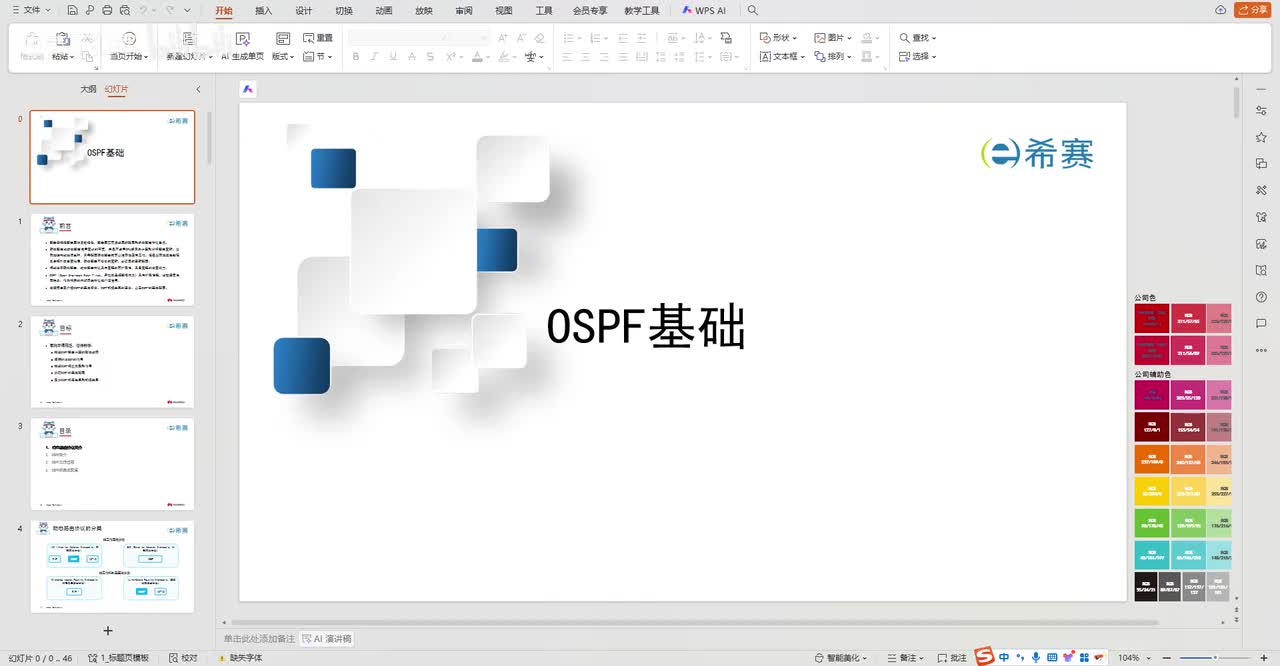Click the save icon in the quick access bar
This screenshot has width=1280, height=666.
point(73,10)
